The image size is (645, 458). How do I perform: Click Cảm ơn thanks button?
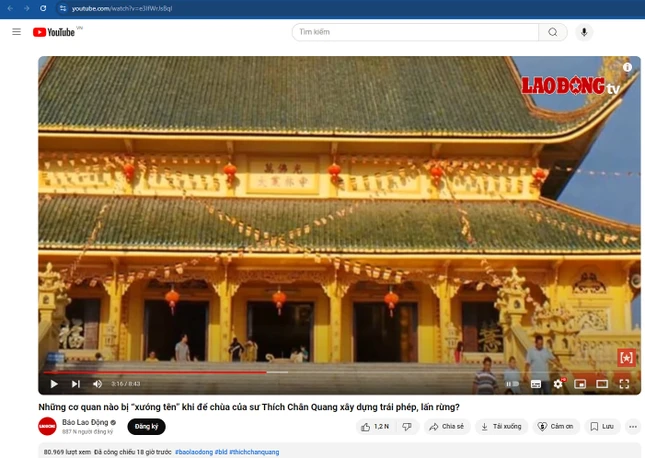[556, 427]
